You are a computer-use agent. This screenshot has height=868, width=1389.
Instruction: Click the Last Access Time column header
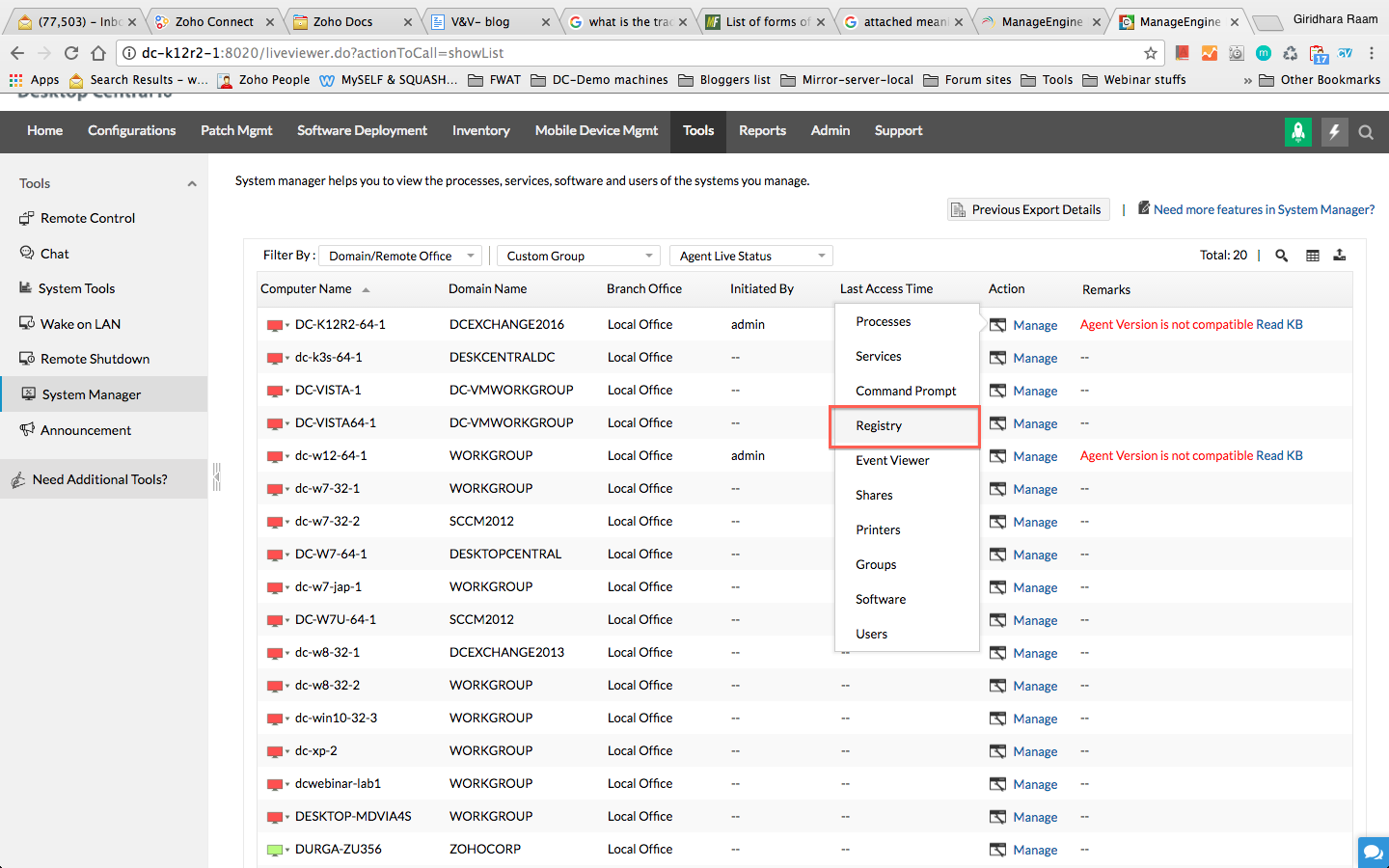pos(886,288)
